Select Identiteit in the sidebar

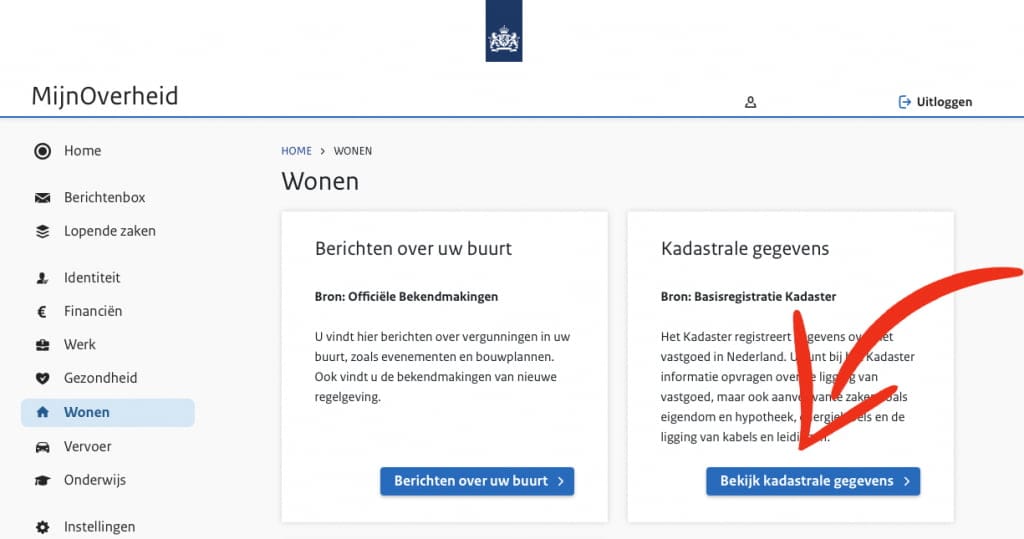(92, 278)
